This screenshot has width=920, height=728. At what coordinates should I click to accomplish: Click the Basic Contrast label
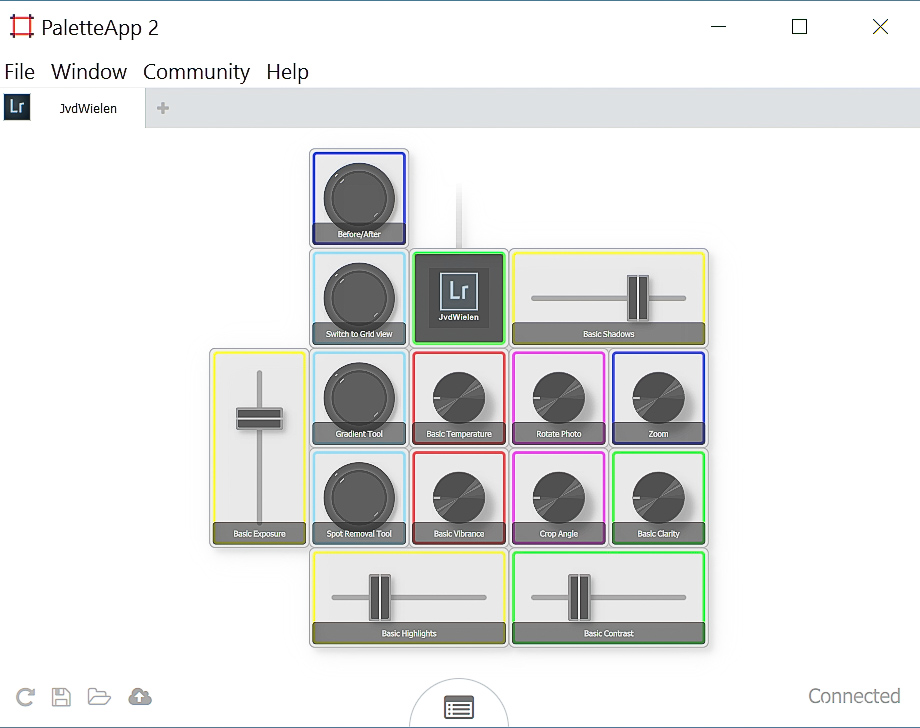pos(608,634)
